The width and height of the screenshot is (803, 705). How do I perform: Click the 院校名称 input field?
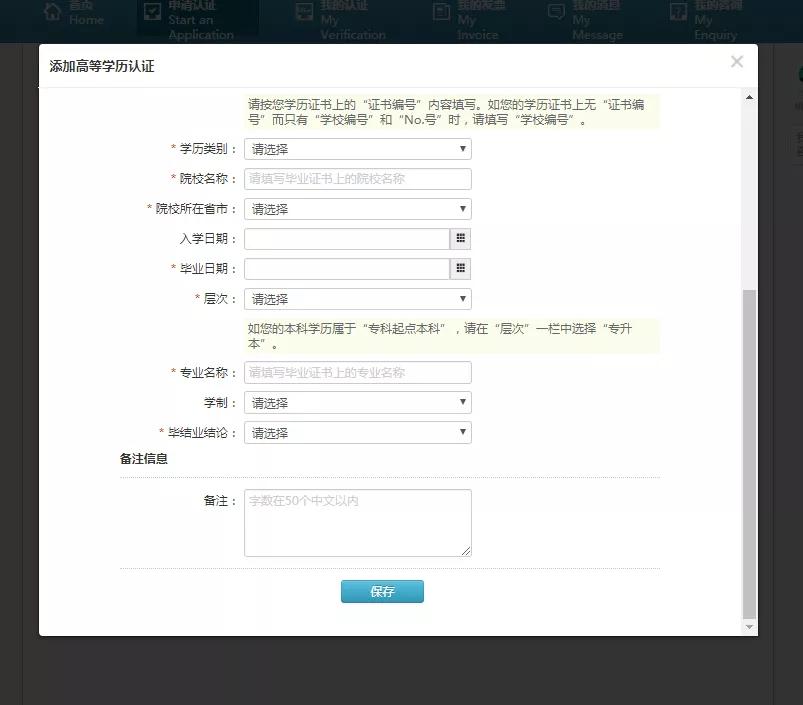[357, 178]
